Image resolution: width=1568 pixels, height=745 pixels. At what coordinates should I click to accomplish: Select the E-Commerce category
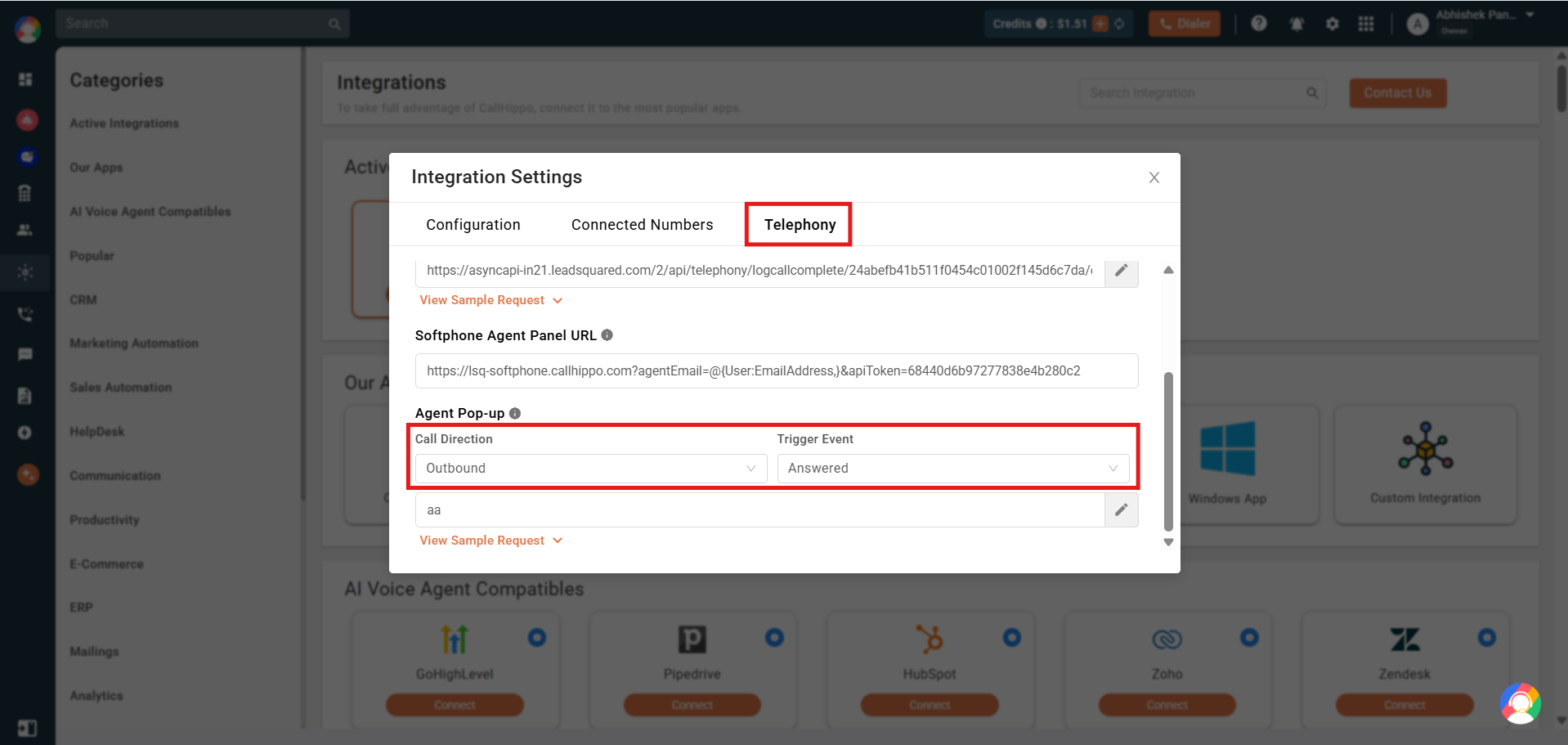pos(106,564)
